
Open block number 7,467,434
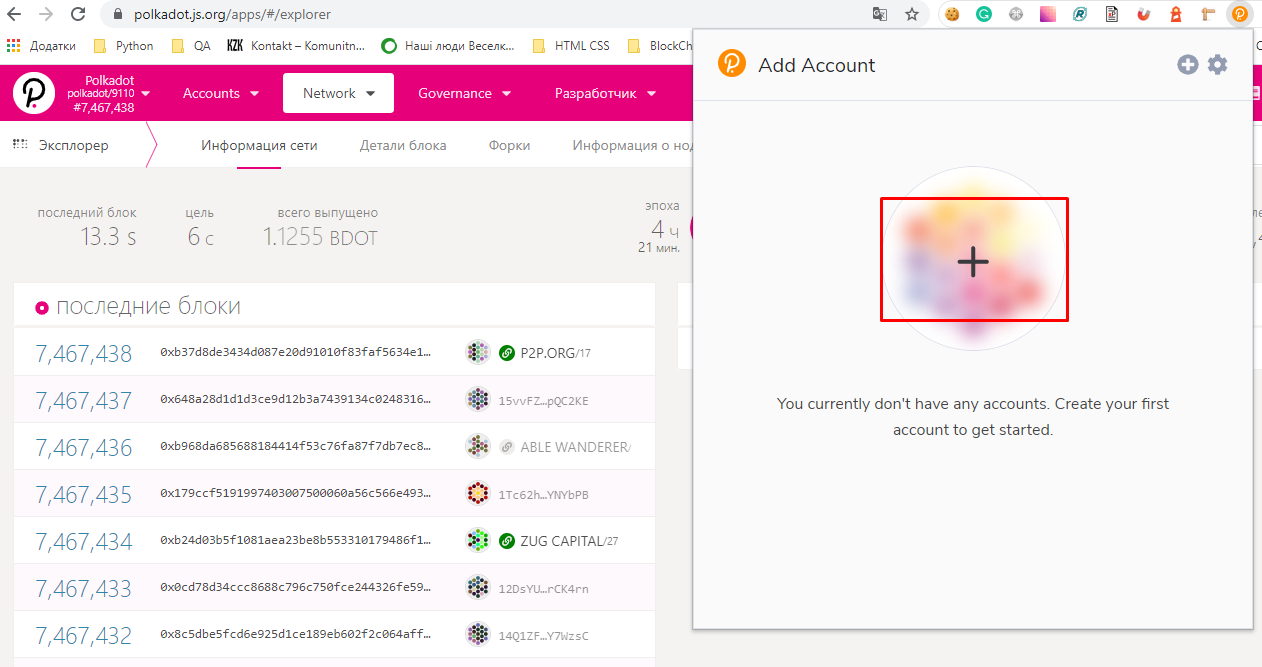83,541
